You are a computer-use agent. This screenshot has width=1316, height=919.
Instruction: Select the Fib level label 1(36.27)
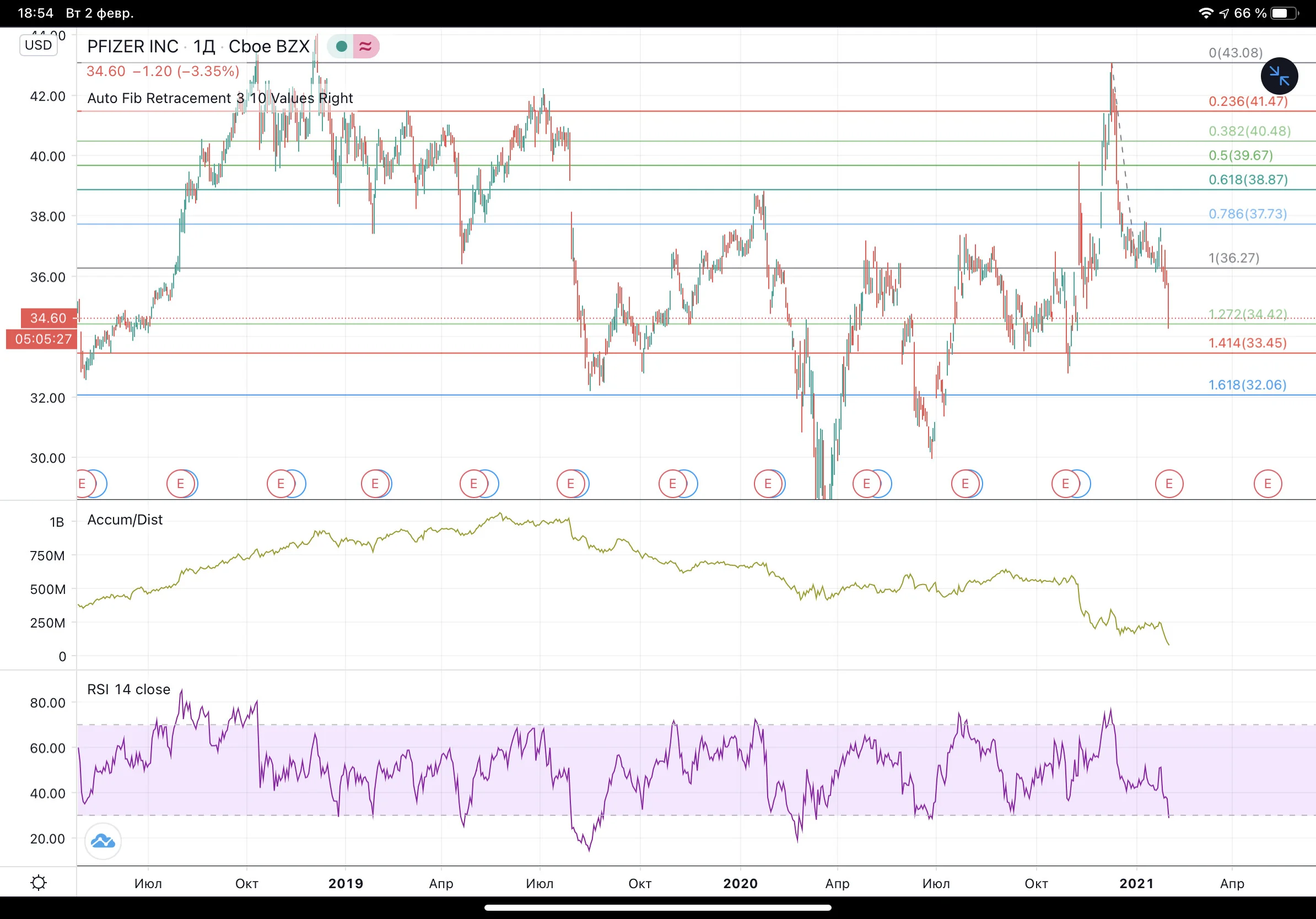1234,258
